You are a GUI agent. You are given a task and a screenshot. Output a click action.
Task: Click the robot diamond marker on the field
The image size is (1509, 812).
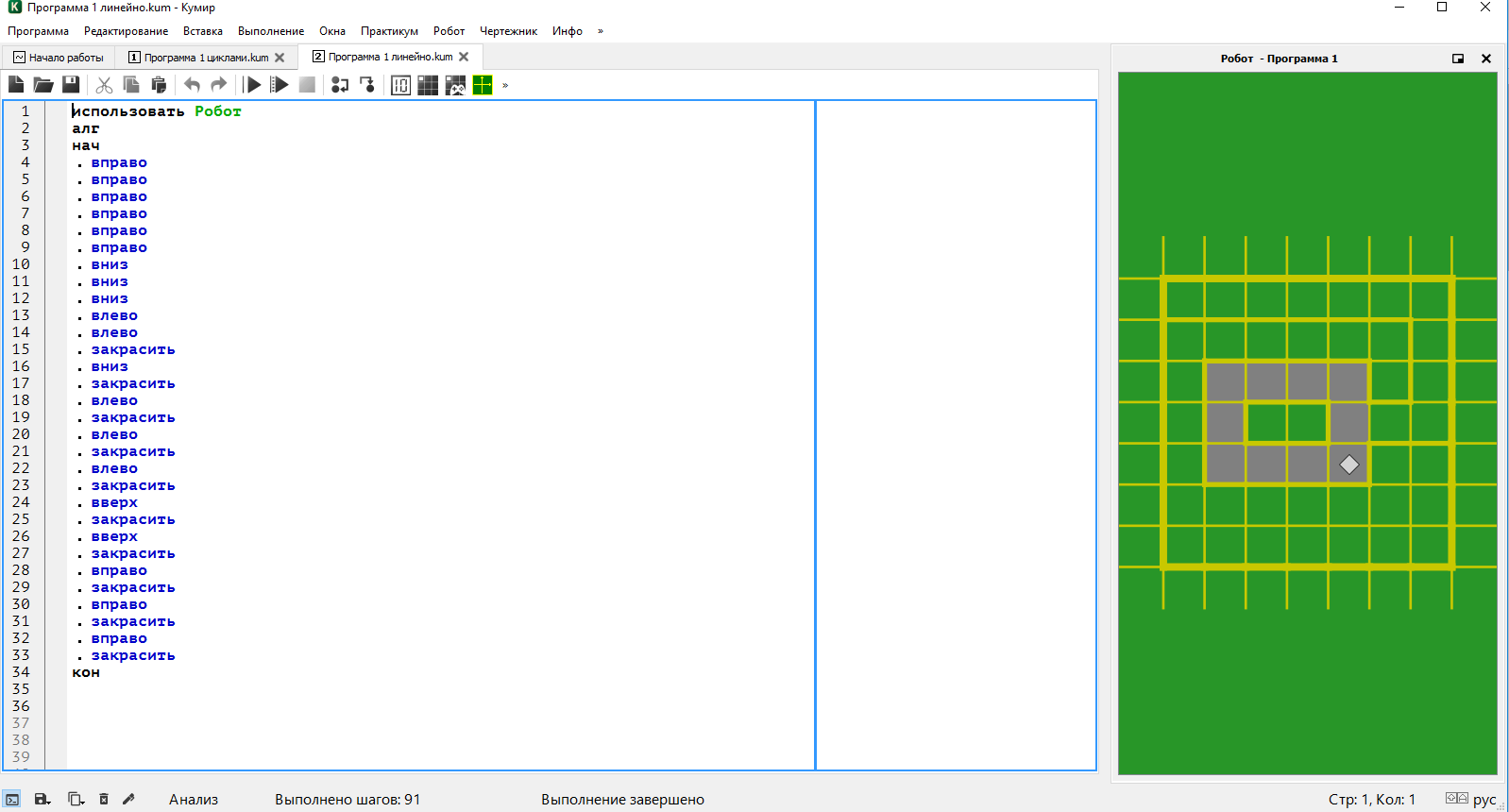tap(1349, 465)
